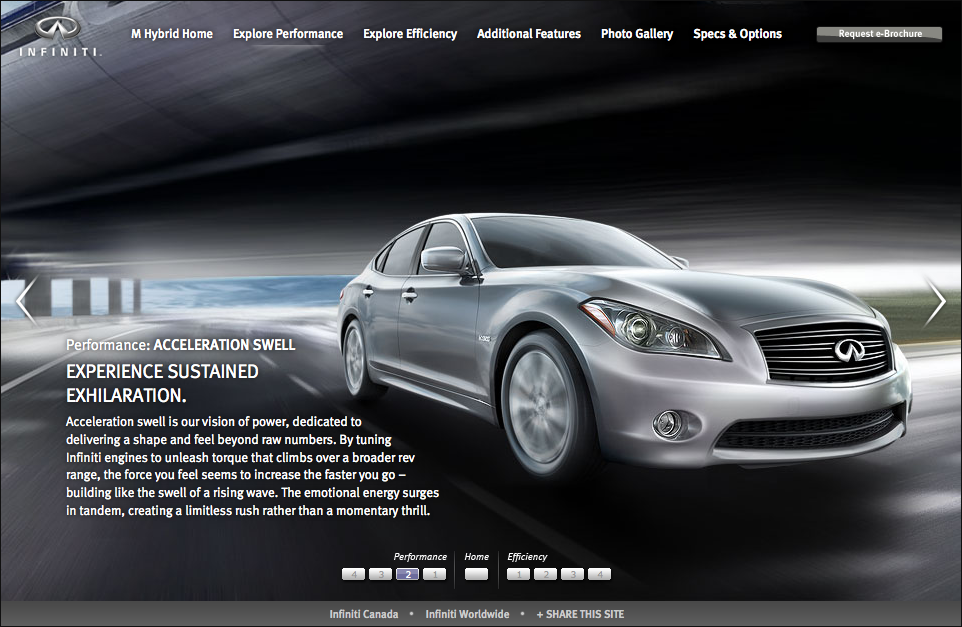Go to previous slide with left arrow
The height and width of the screenshot is (627, 962).
tap(26, 301)
